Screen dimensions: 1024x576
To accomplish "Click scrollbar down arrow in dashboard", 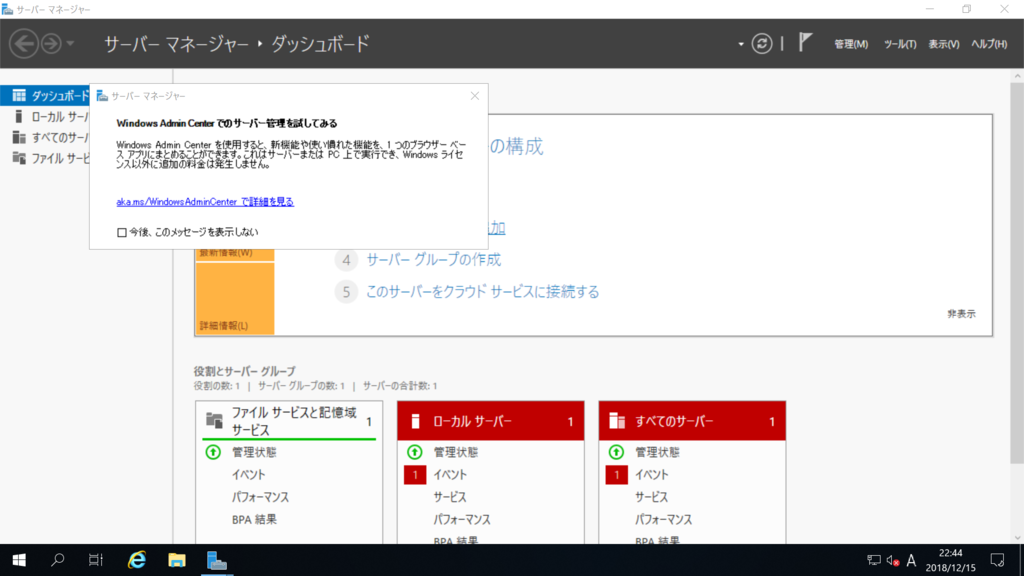I will (x=1017, y=537).
